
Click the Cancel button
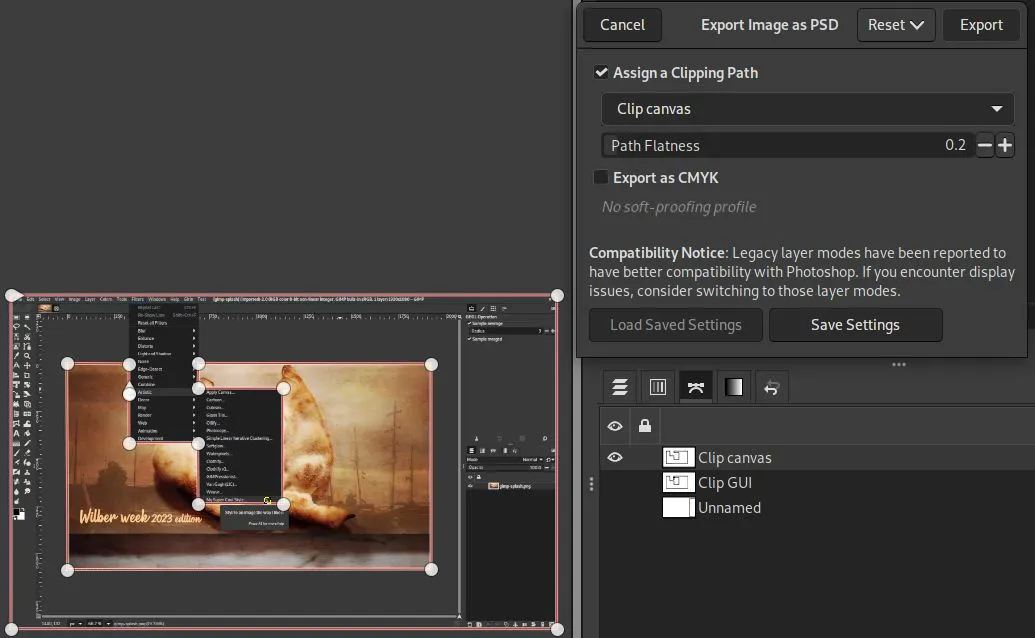pyautogui.click(x=622, y=24)
